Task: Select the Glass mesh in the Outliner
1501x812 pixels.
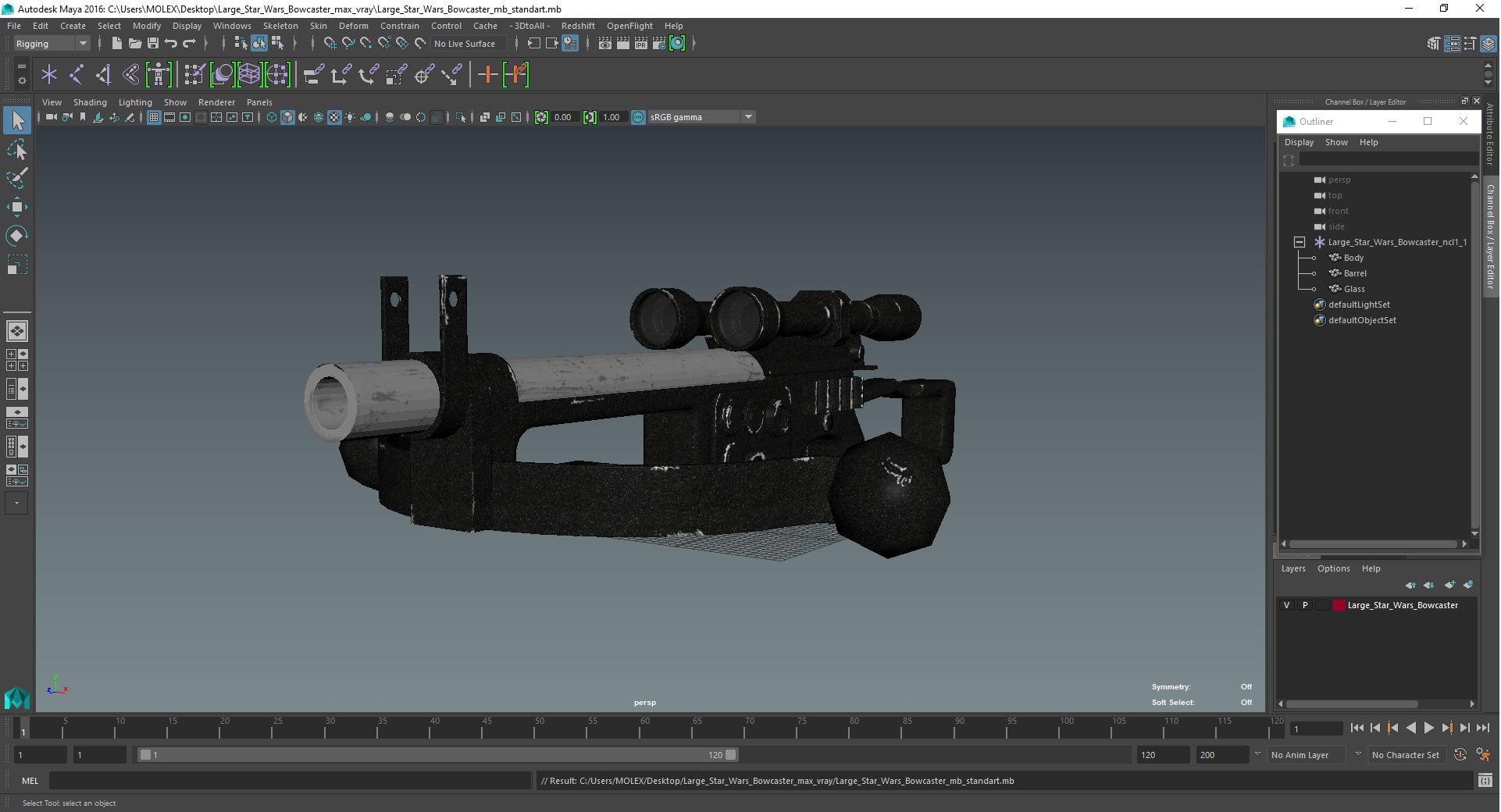Action: point(1354,289)
